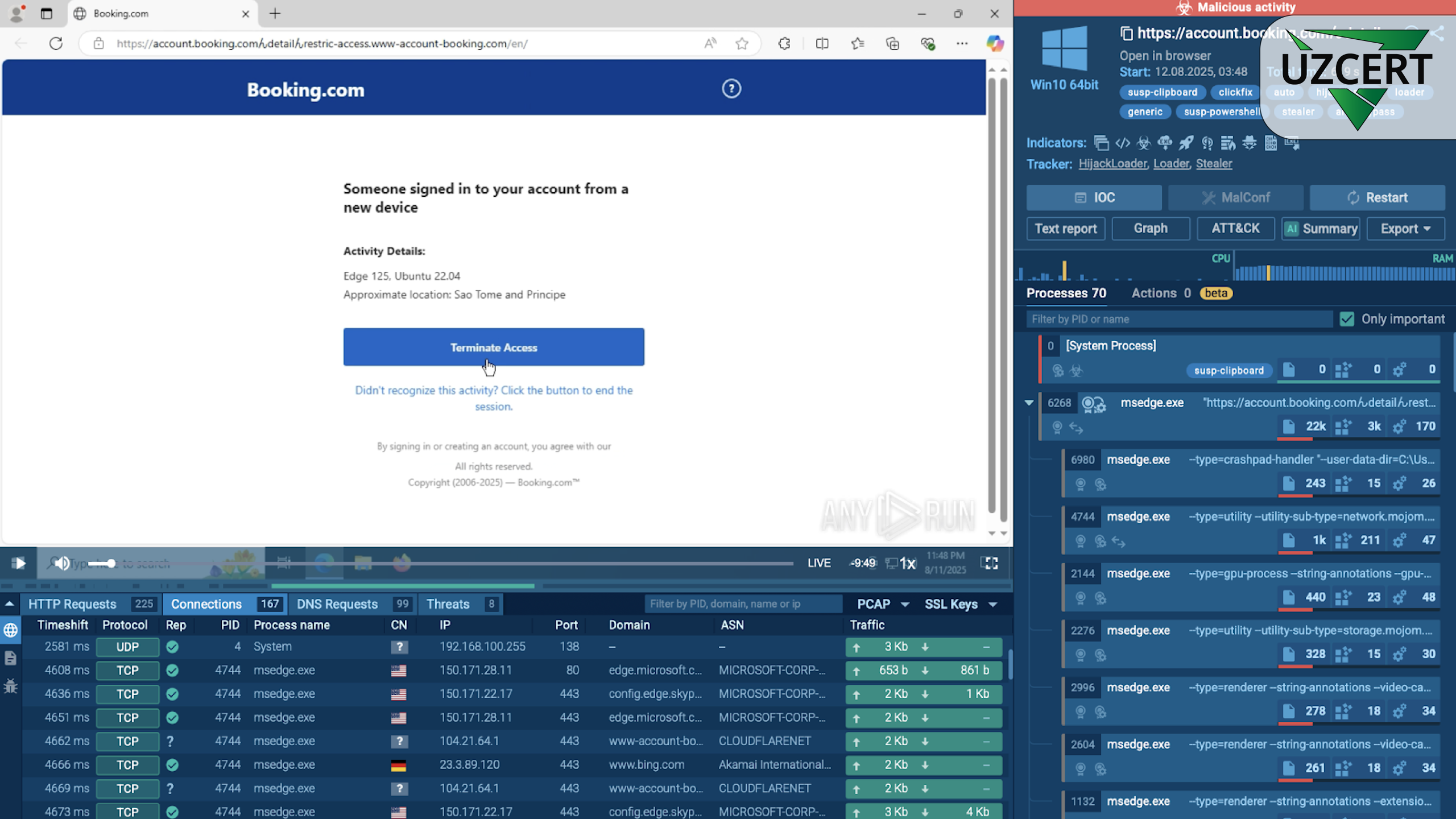This screenshot has width=1456, height=819.
Task: Open Edge extensions puzzle icon
Action: coord(784,44)
